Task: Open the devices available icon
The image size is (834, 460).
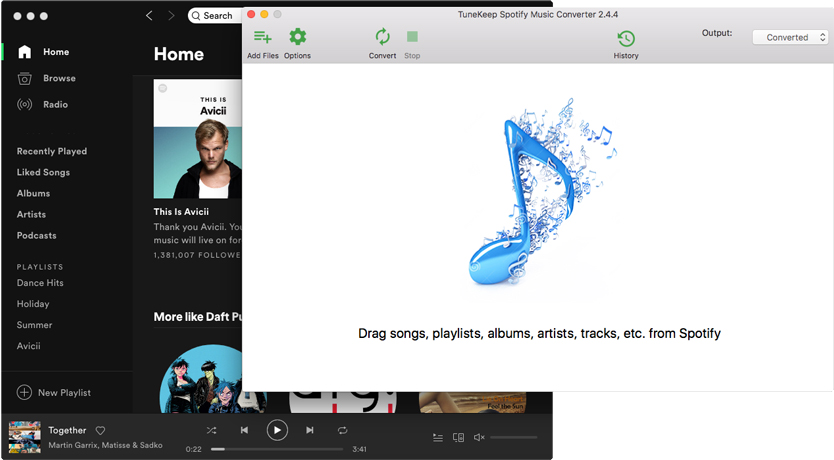Action: tap(458, 438)
